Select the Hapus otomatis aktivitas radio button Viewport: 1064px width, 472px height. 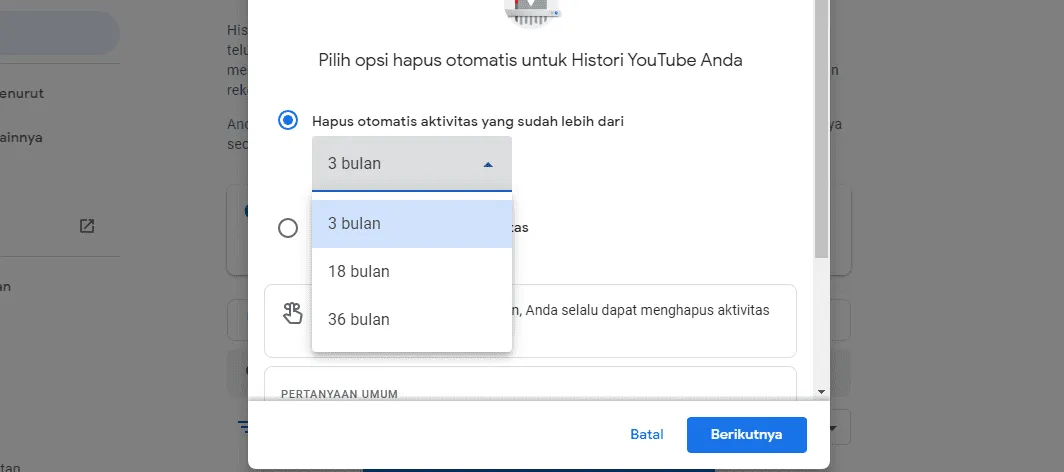[x=288, y=121]
